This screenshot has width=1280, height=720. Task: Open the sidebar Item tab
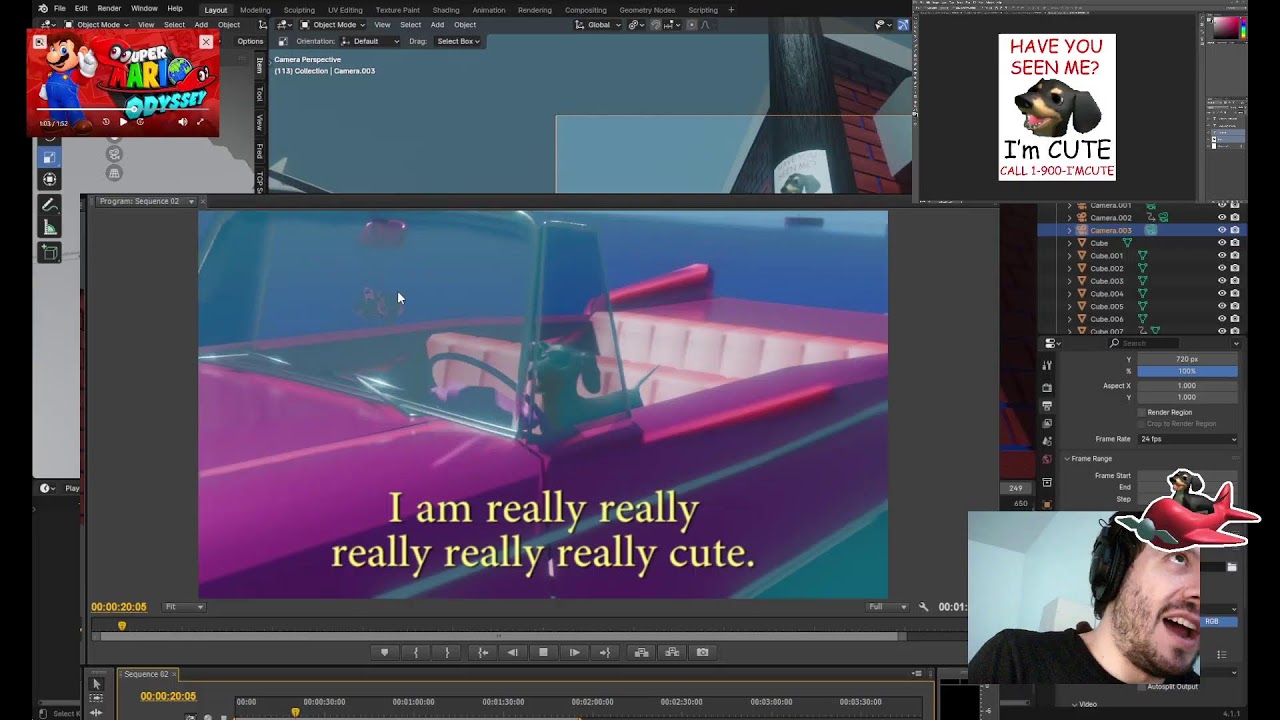(260, 65)
